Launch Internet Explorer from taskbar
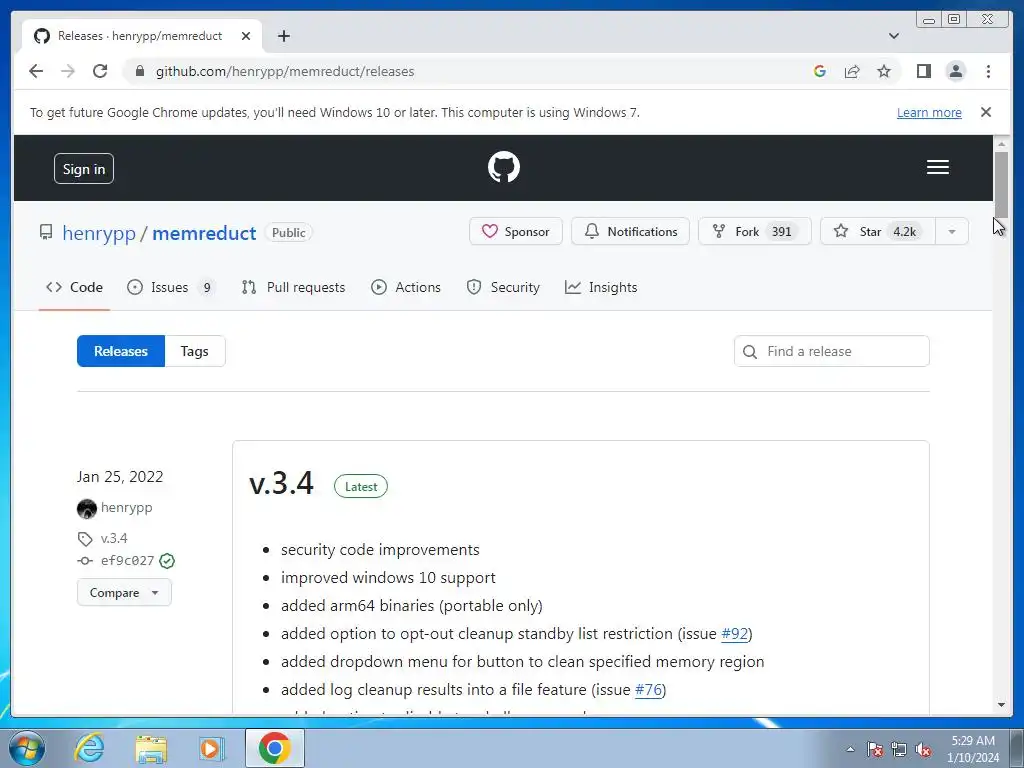The width and height of the screenshot is (1024, 768). coord(89,748)
